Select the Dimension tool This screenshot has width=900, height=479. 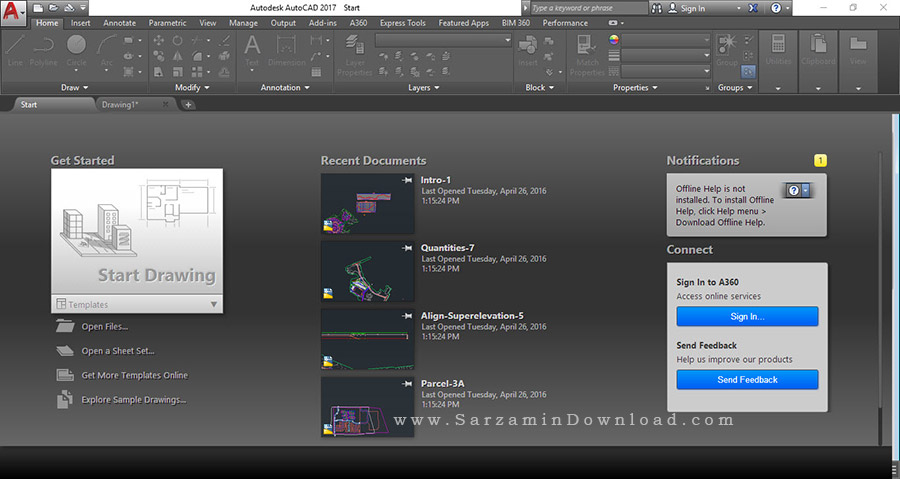[x=286, y=50]
